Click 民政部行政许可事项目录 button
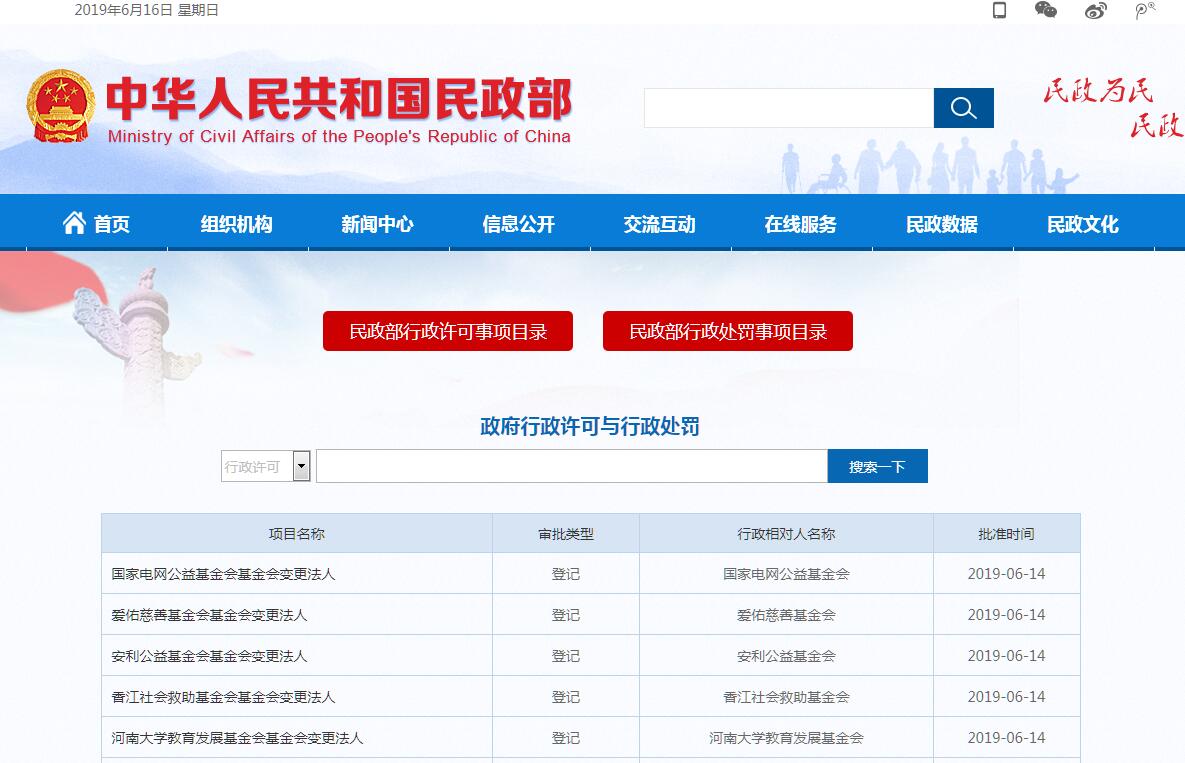Image resolution: width=1185 pixels, height=763 pixels. (x=447, y=331)
